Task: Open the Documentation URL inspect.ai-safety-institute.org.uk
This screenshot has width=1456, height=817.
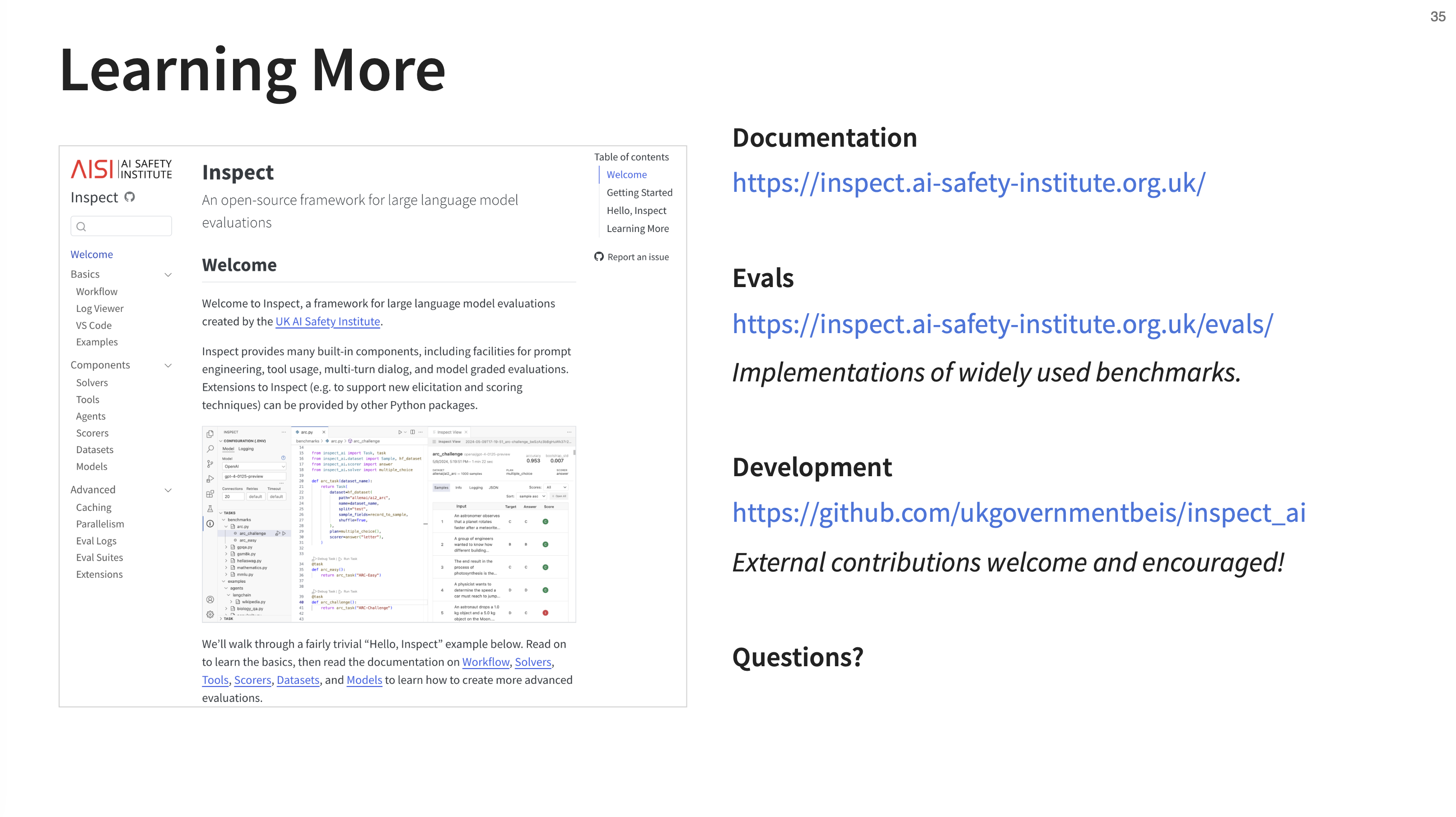Action: click(x=969, y=183)
